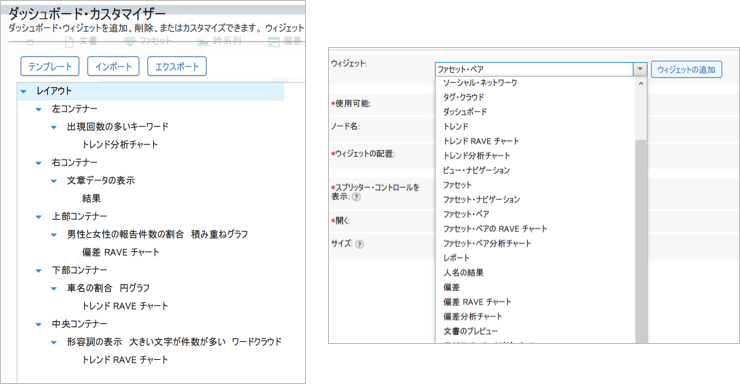Collapse the 左コンテナー node arrow

pyautogui.click(x=39, y=109)
